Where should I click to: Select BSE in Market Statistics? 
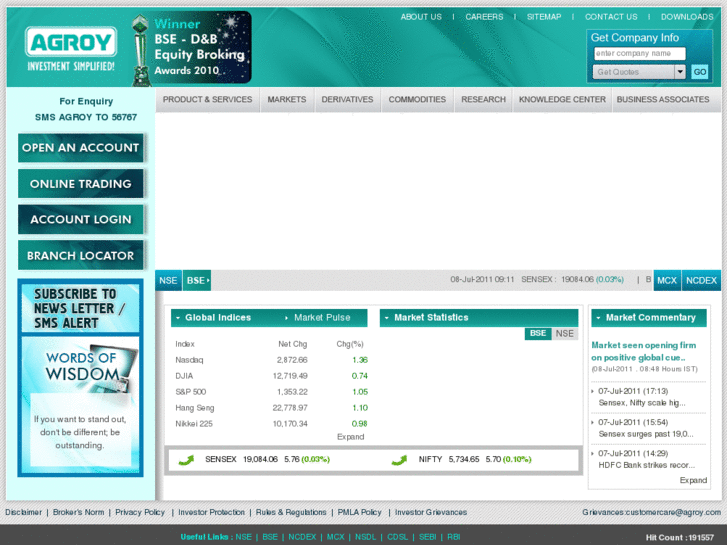538,333
